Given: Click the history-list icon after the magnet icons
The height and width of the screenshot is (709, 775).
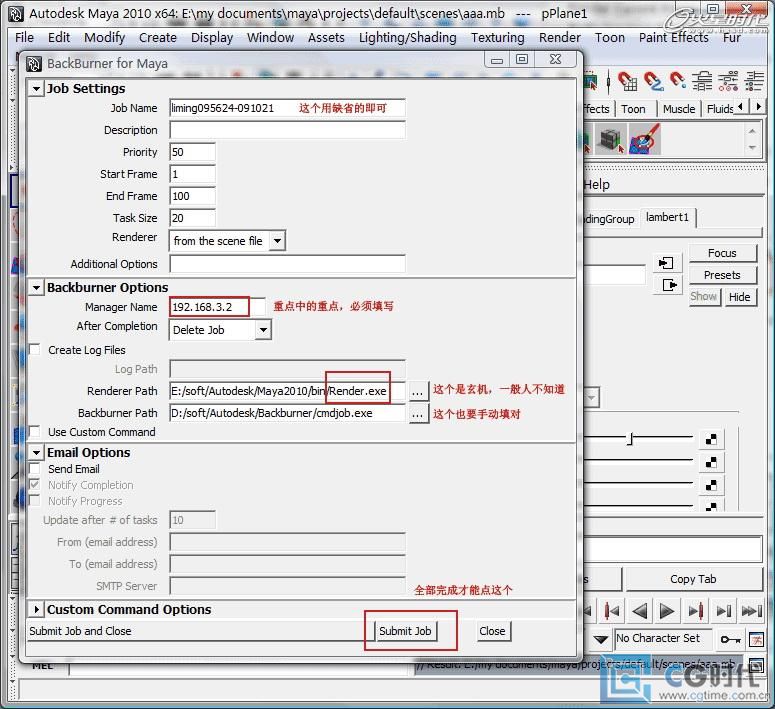Looking at the screenshot, I should point(702,81).
